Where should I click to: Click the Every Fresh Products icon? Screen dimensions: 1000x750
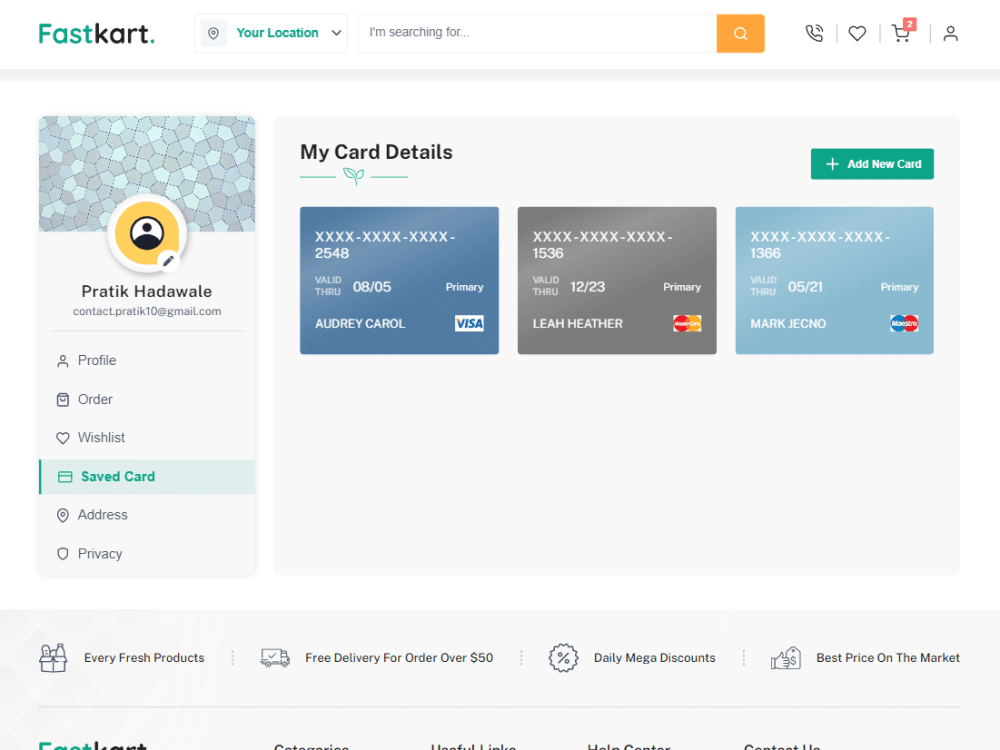click(53, 658)
